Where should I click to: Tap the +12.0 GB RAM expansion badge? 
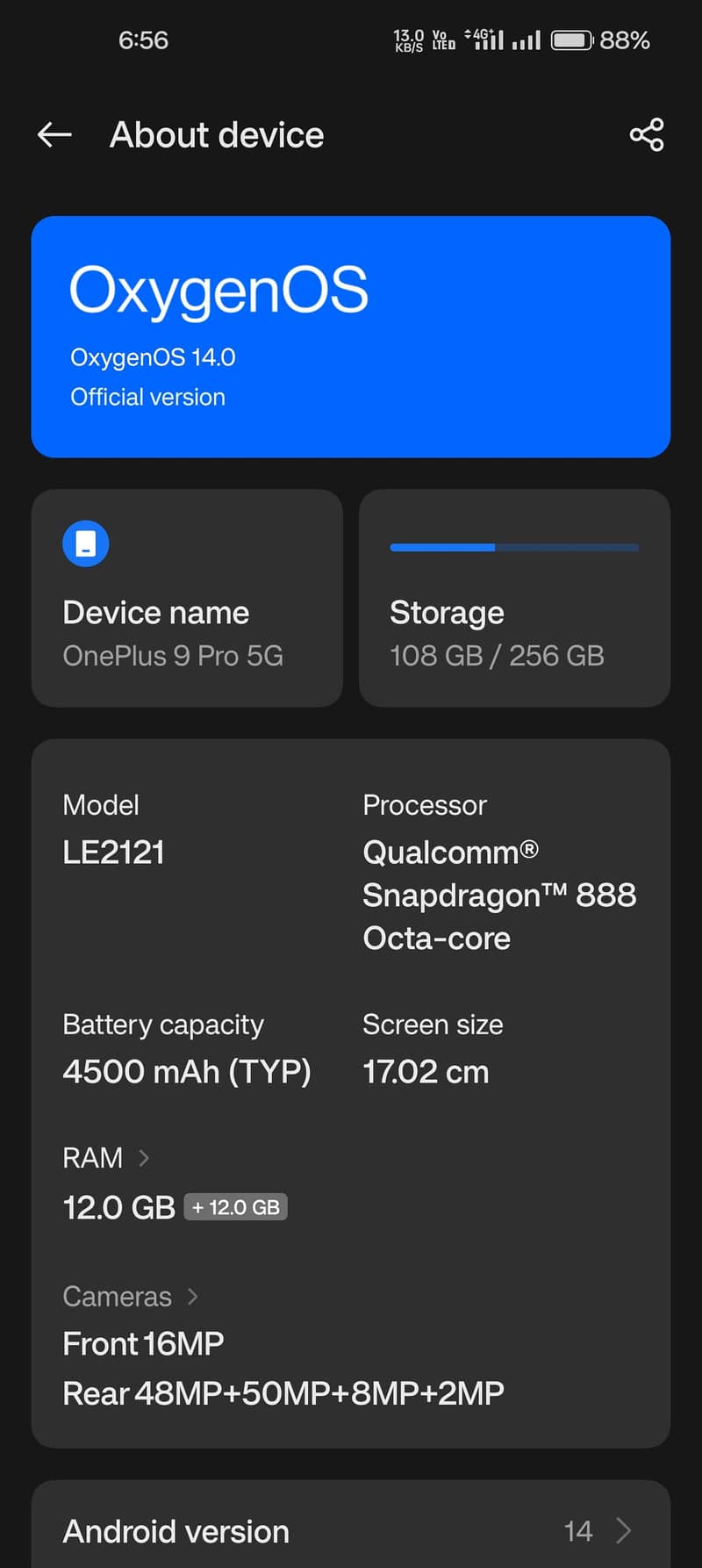[235, 1206]
